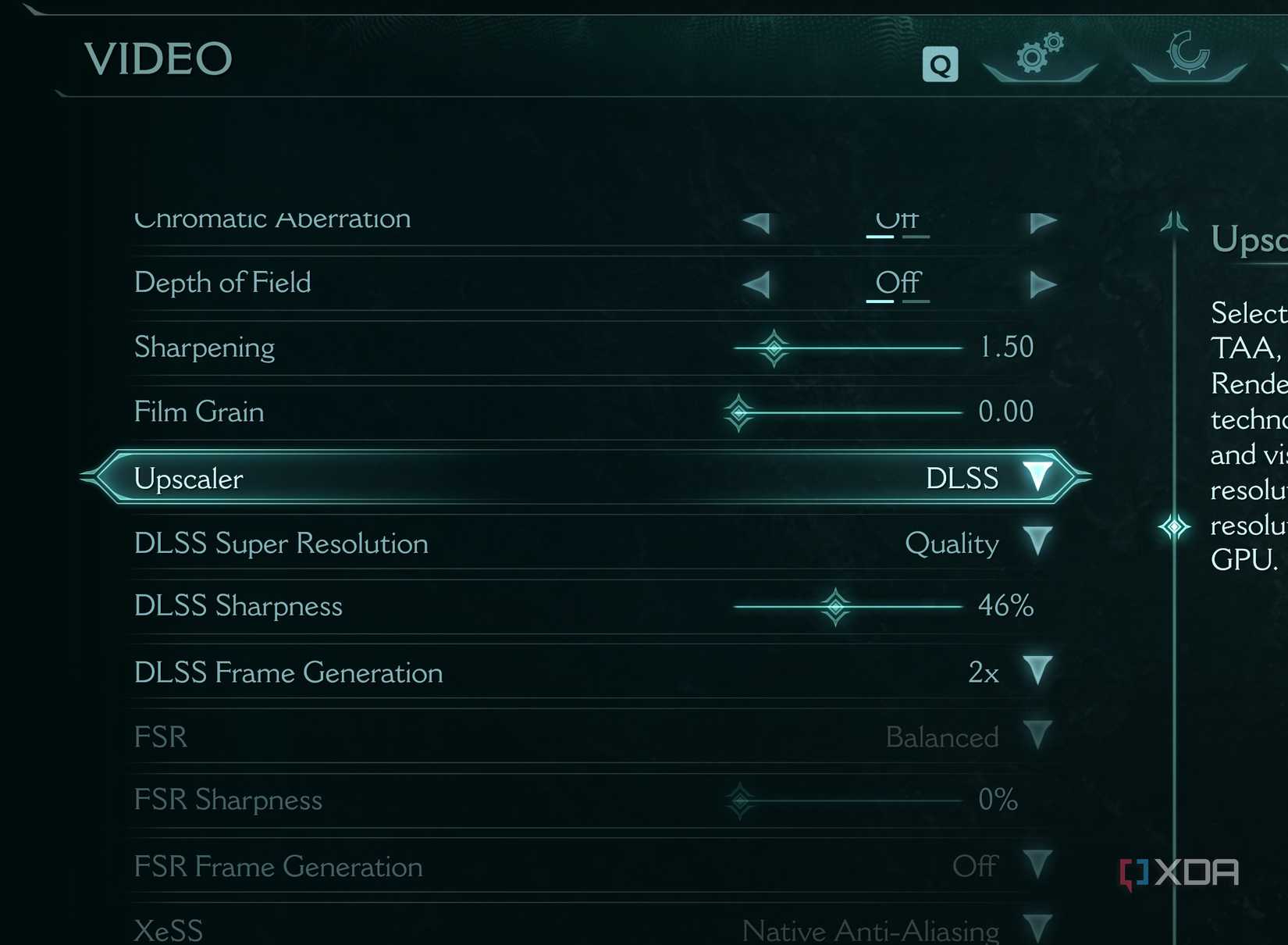The height and width of the screenshot is (945, 1288).
Task: Click the diamond scrollbar thumb
Action: [x=1174, y=527]
